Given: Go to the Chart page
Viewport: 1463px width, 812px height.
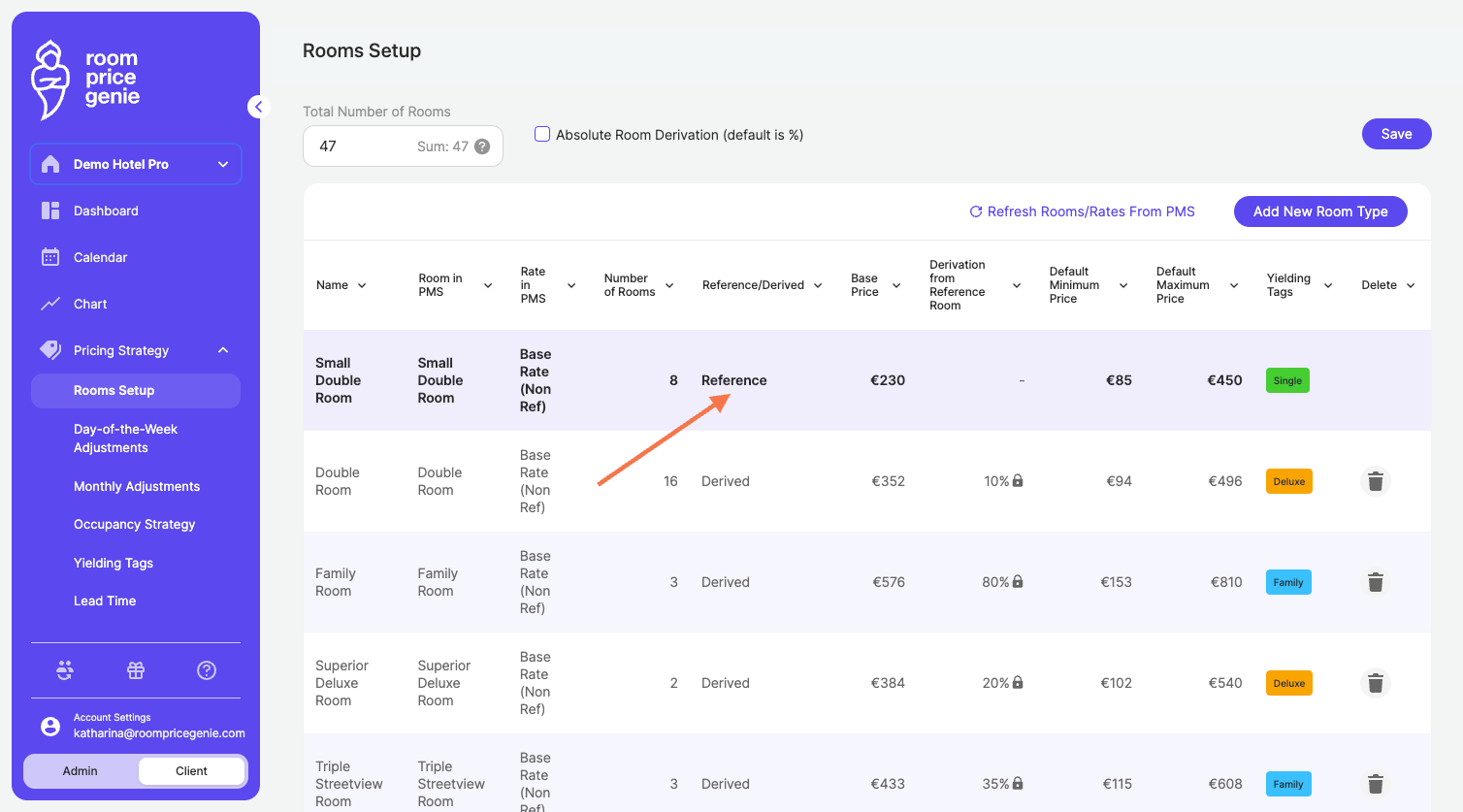Looking at the screenshot, I should click(x=90, y=304).
